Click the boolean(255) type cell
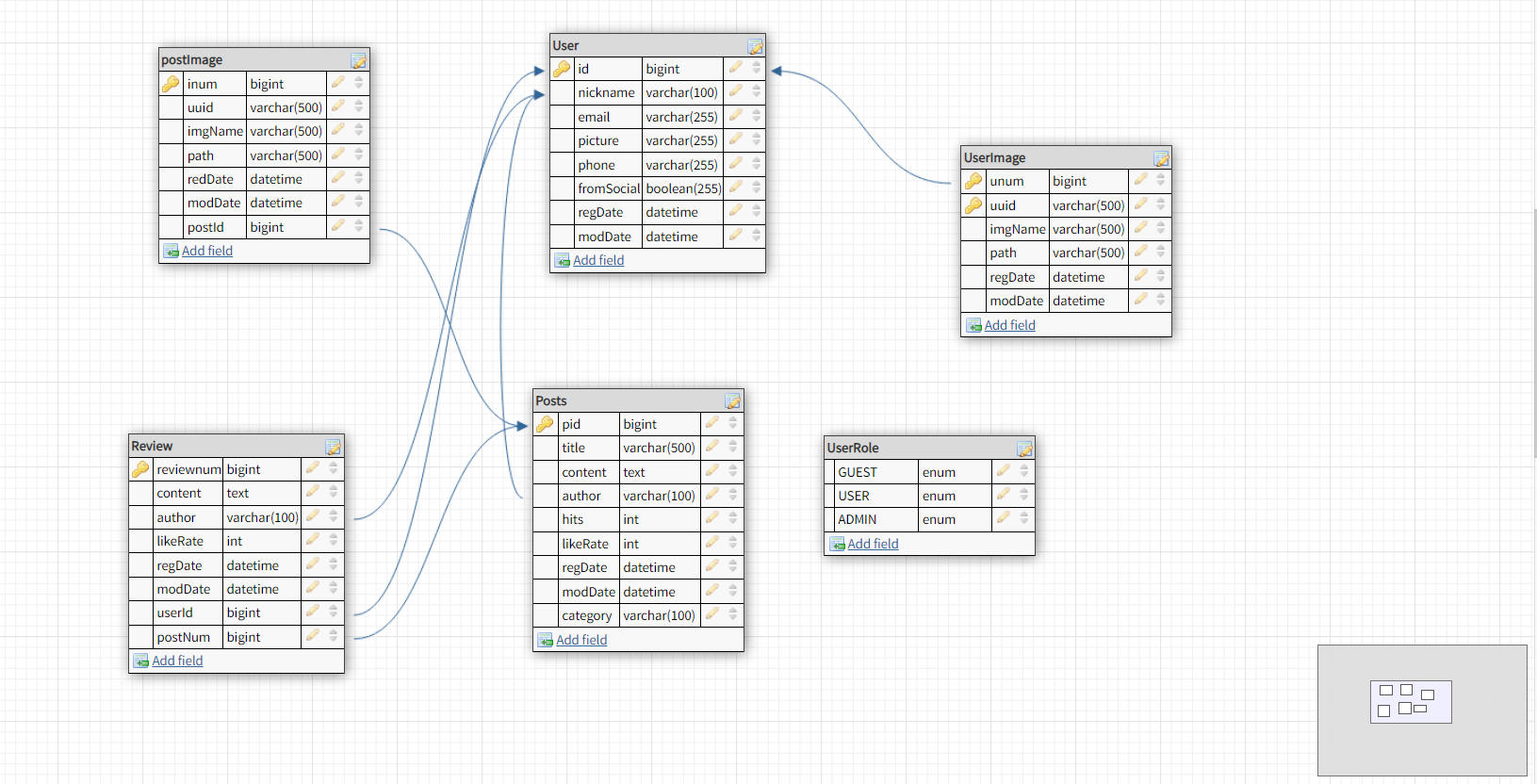 click(x=683, y=188)
